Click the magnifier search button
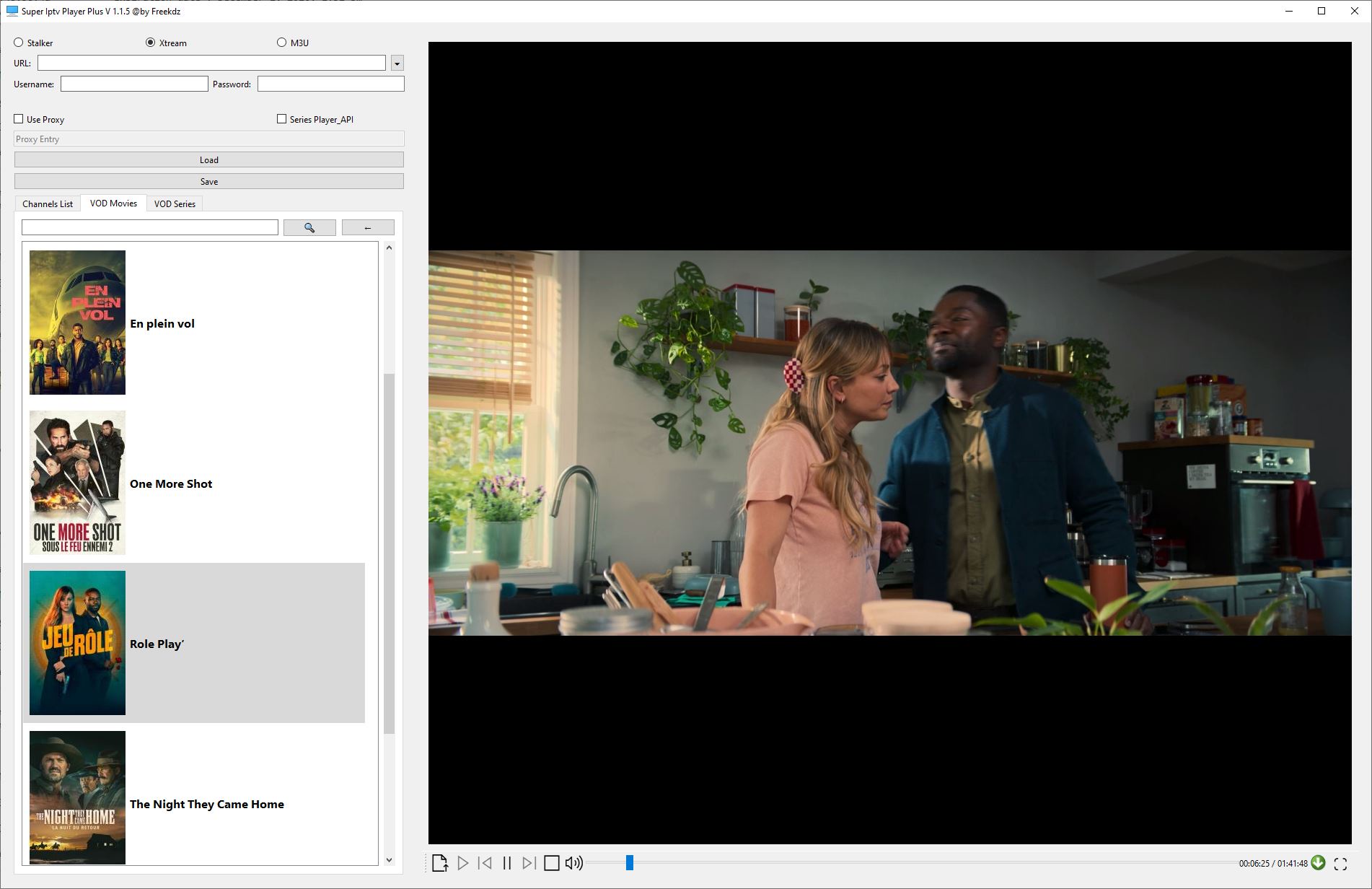This screenshot has height=889, width=1372. 309,227
